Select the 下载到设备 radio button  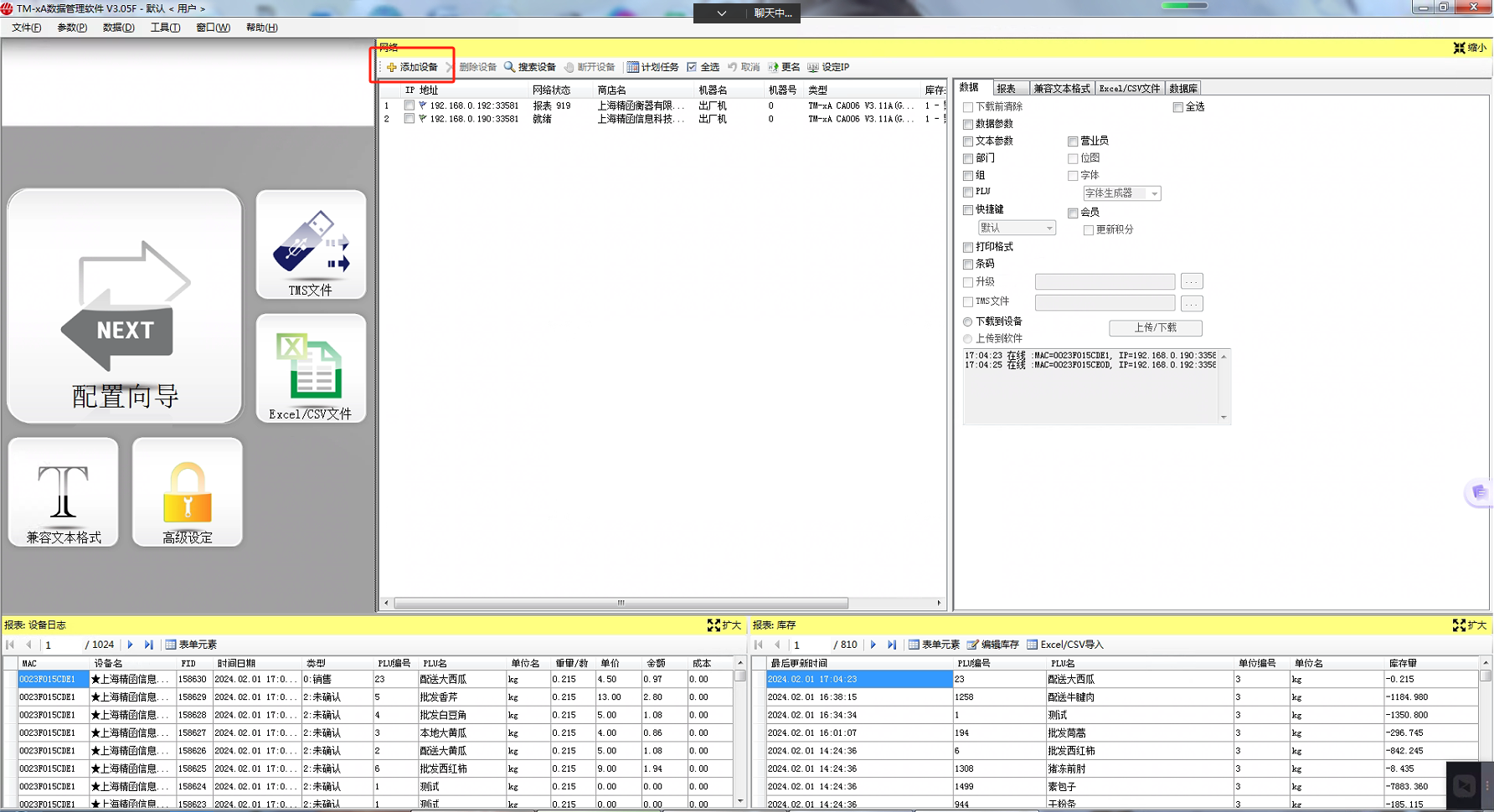tap(968, 321)
